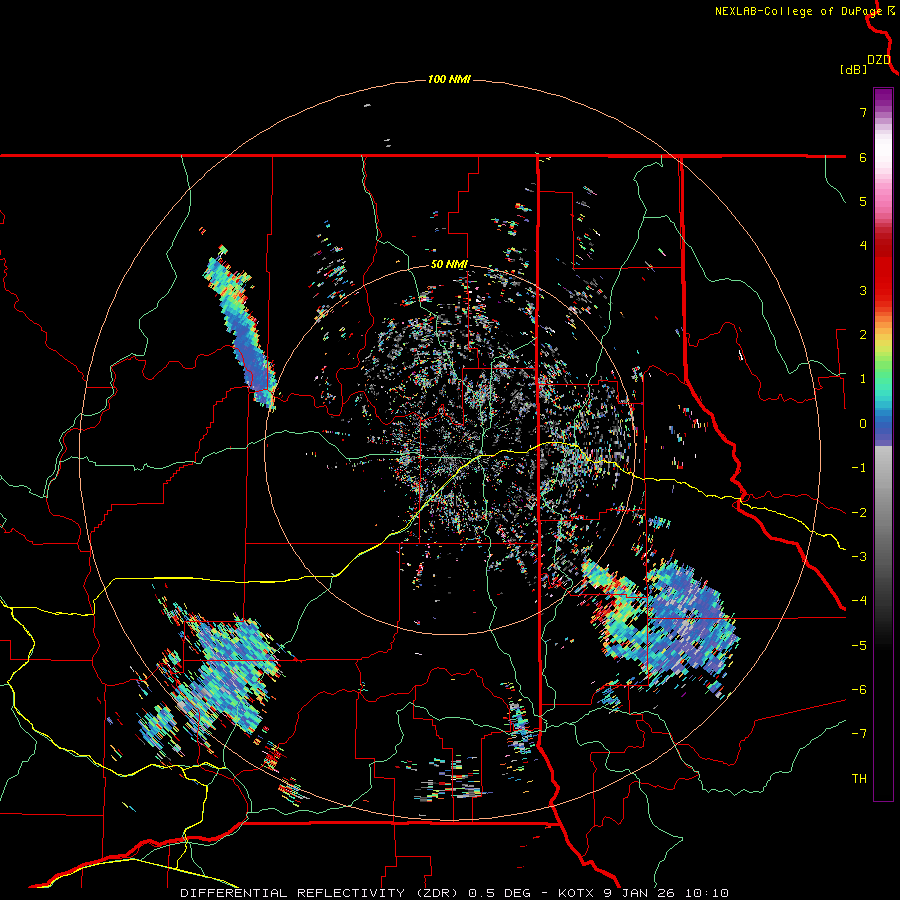Image resolution: width=900 pixels, height=900 pixels.
Task: Click the 6 value on color scale
Action: pyautogui.click(x=863, y=157)
